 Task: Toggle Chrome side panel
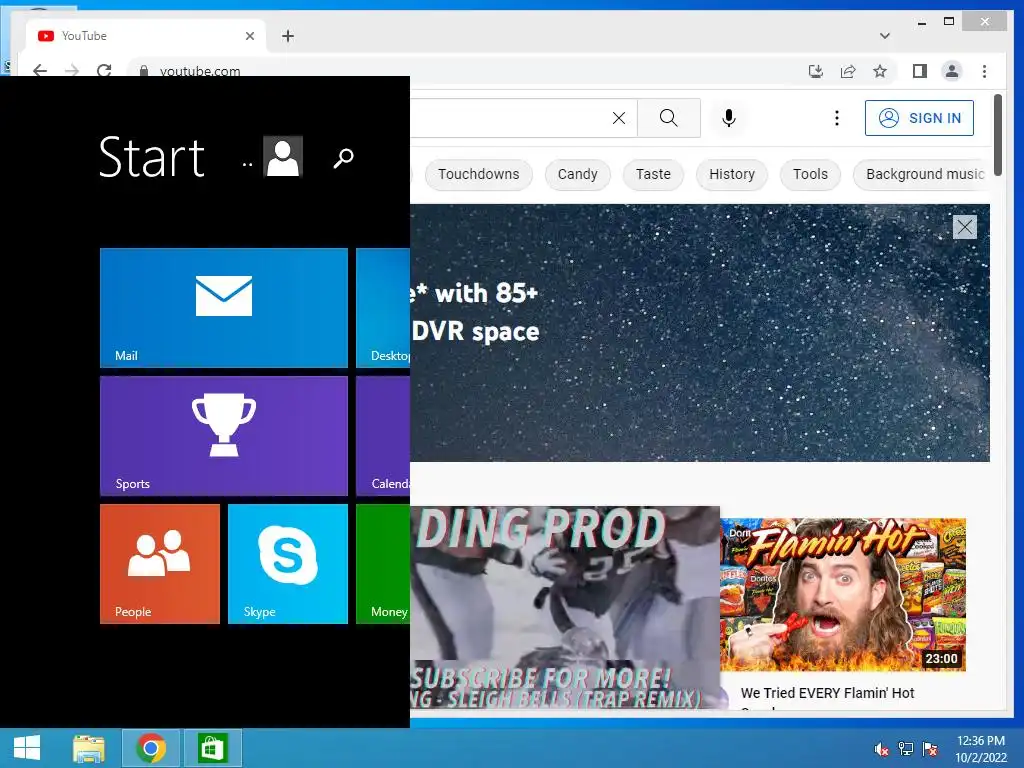tap(920, 71)
